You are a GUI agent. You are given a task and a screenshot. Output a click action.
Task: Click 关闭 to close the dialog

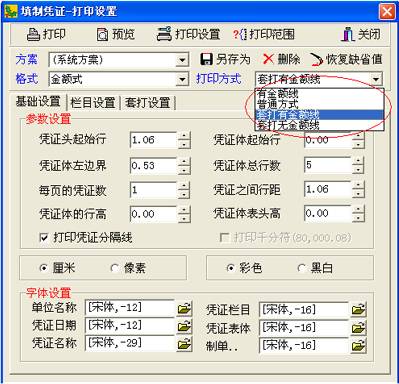(x=361, y=34)
